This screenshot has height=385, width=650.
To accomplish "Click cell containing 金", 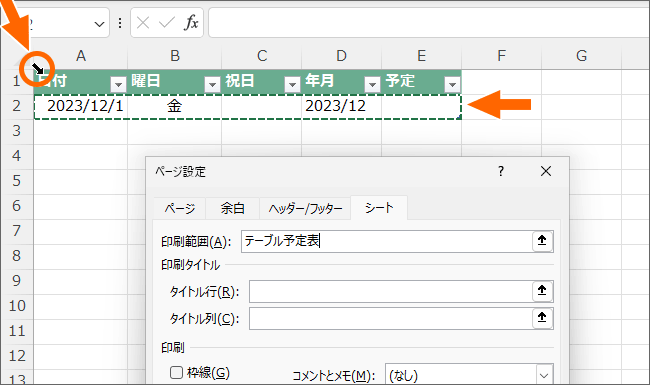I will (175, 107).
